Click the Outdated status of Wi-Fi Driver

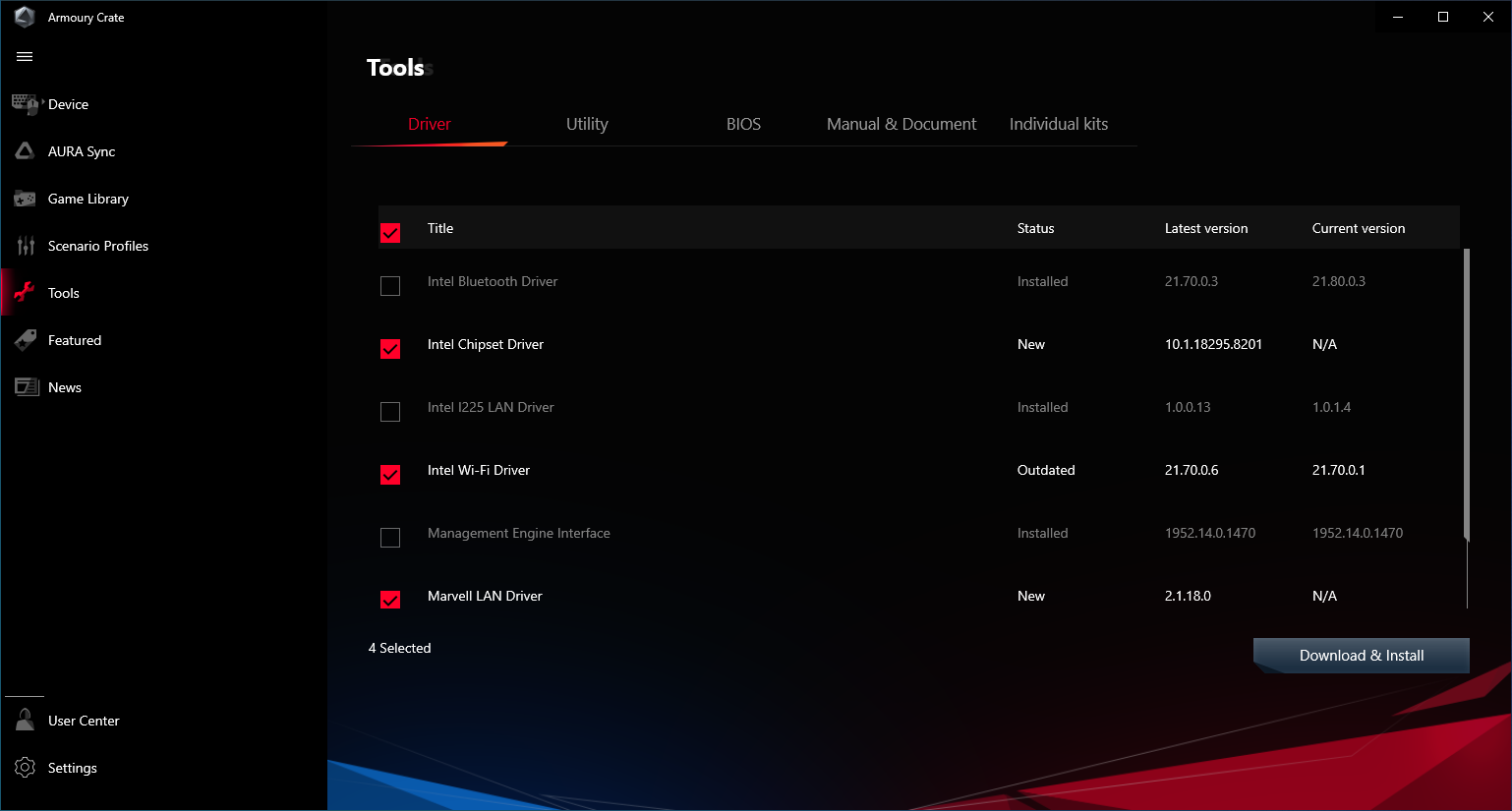click(x=1046, y=470)
